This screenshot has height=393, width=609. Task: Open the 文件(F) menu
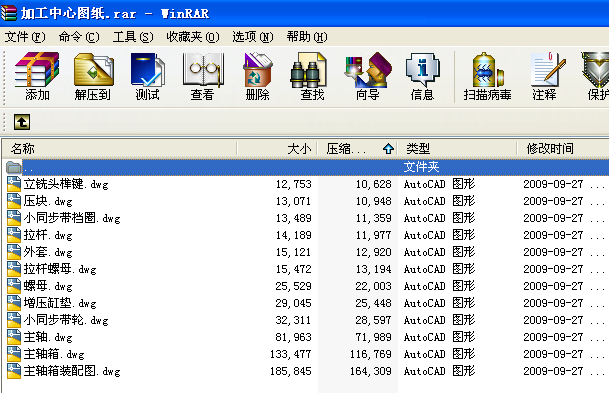click(25, 37)
